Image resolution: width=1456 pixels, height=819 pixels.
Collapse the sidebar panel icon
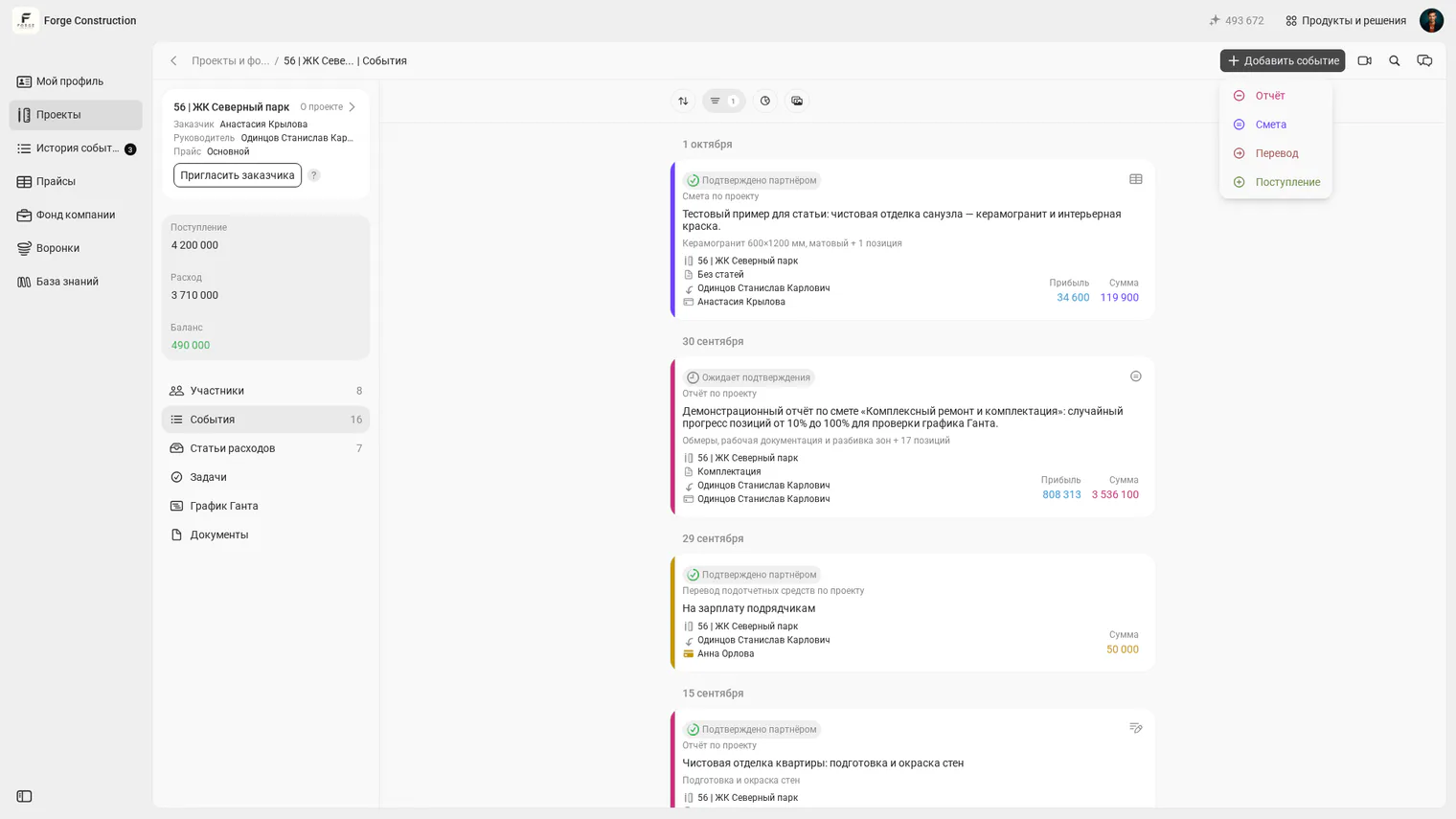[25, 796]
